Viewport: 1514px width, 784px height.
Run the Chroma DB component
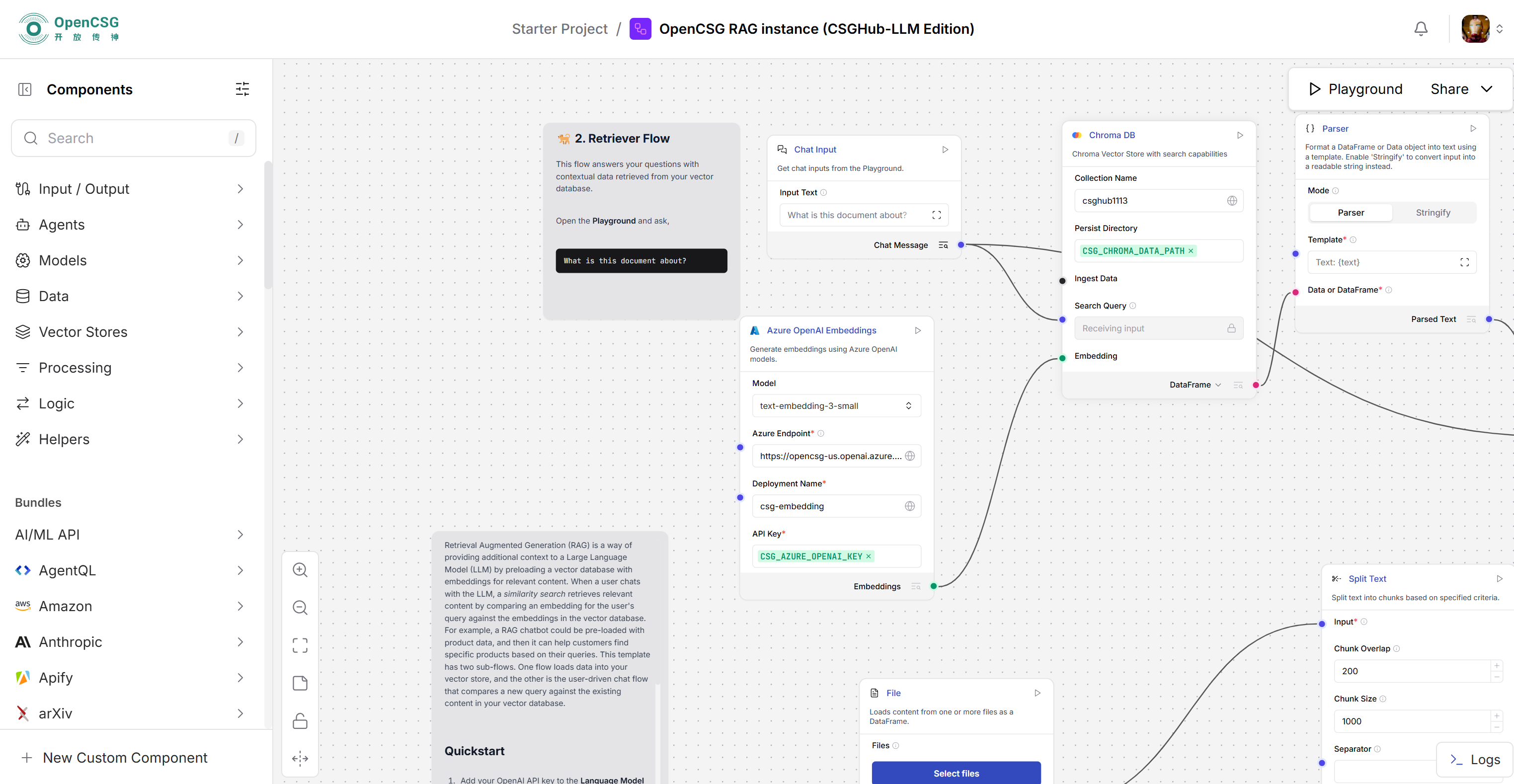[1240, 135]
